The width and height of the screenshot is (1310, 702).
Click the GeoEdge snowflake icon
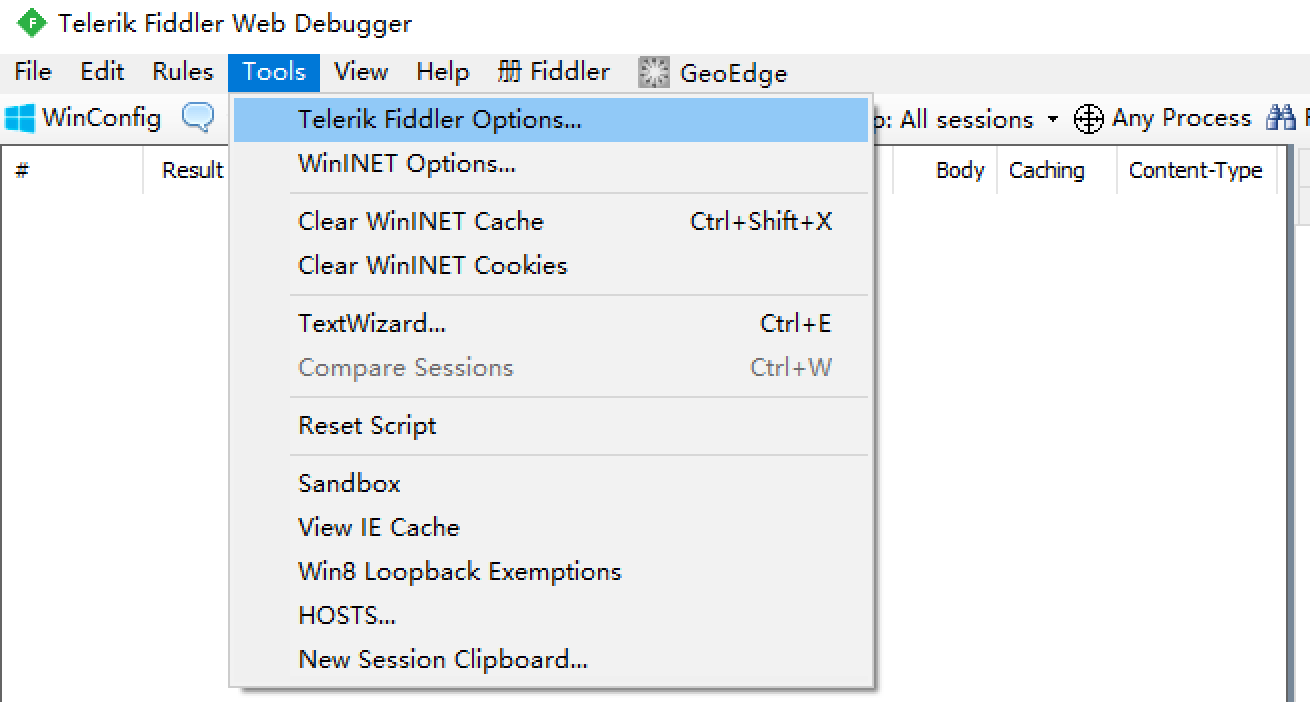click(653, 71)
